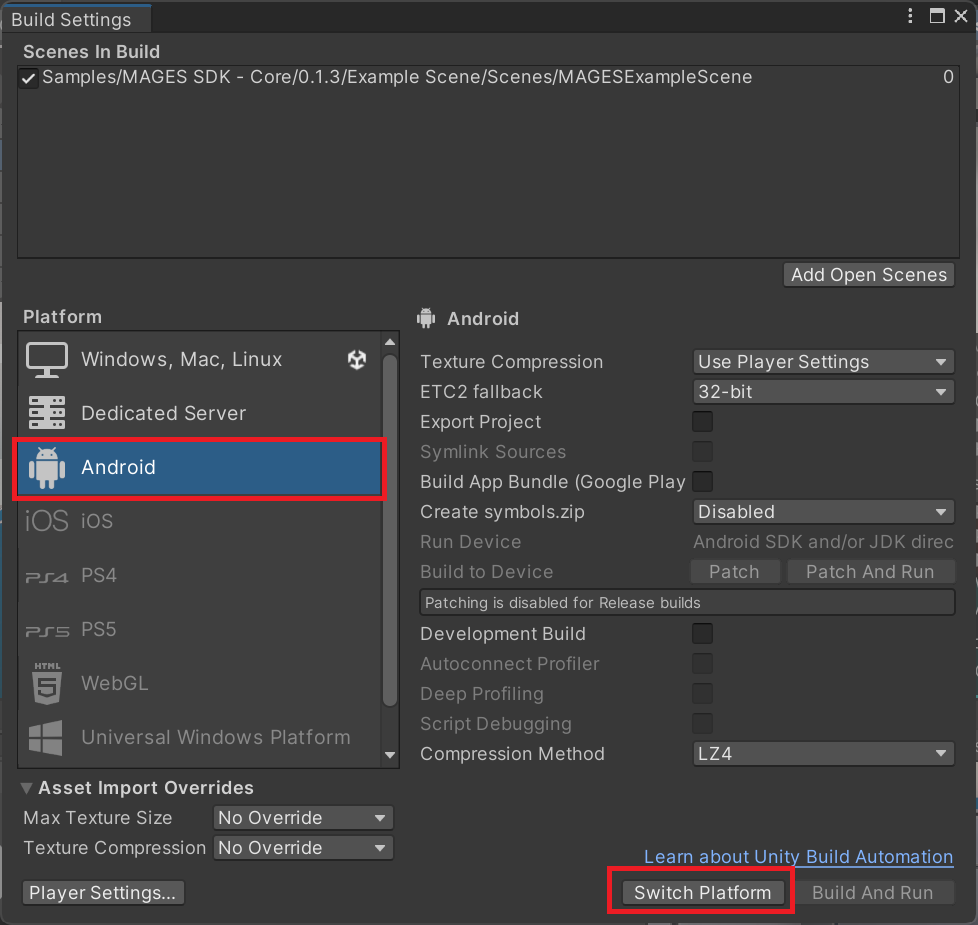Select the iOS platform icon
Screen dimensions: 978x925
coord(46,521)
